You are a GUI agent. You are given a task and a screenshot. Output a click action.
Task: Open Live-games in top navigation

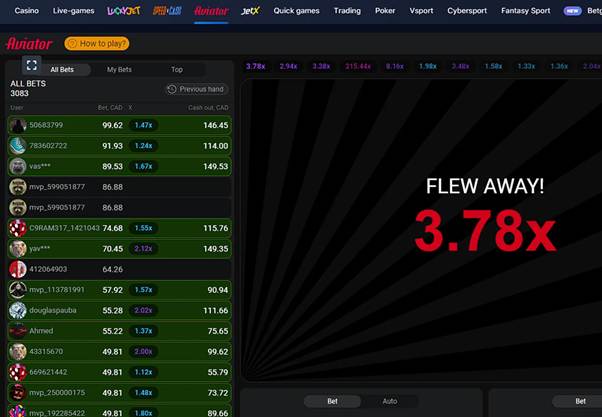(73, 11)
